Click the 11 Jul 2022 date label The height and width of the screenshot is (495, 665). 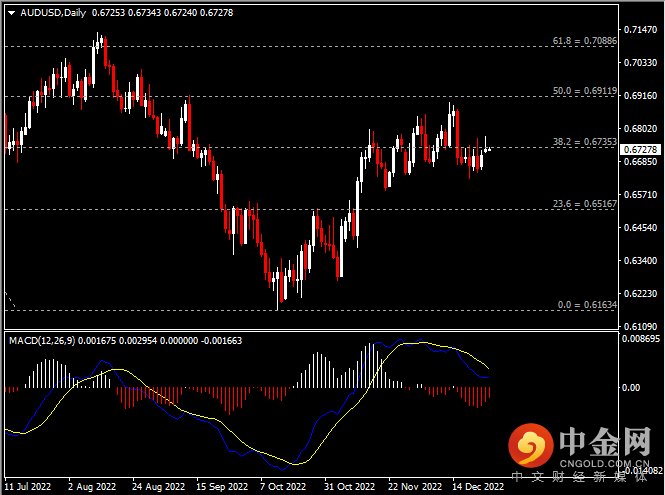click(27, 487)
